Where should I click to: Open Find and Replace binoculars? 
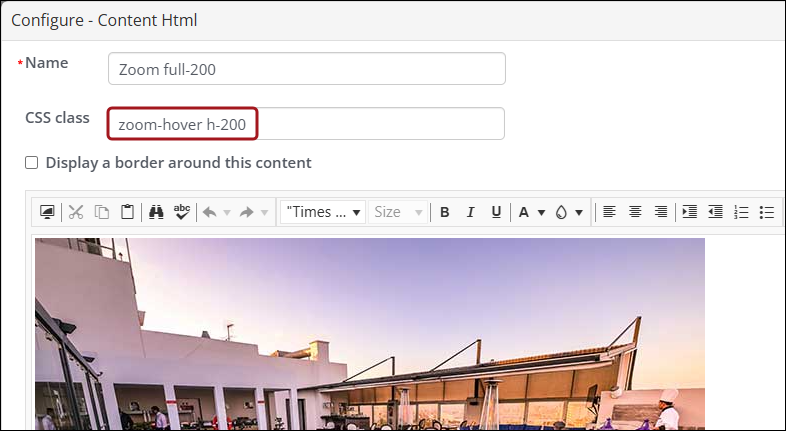point(156,212)
